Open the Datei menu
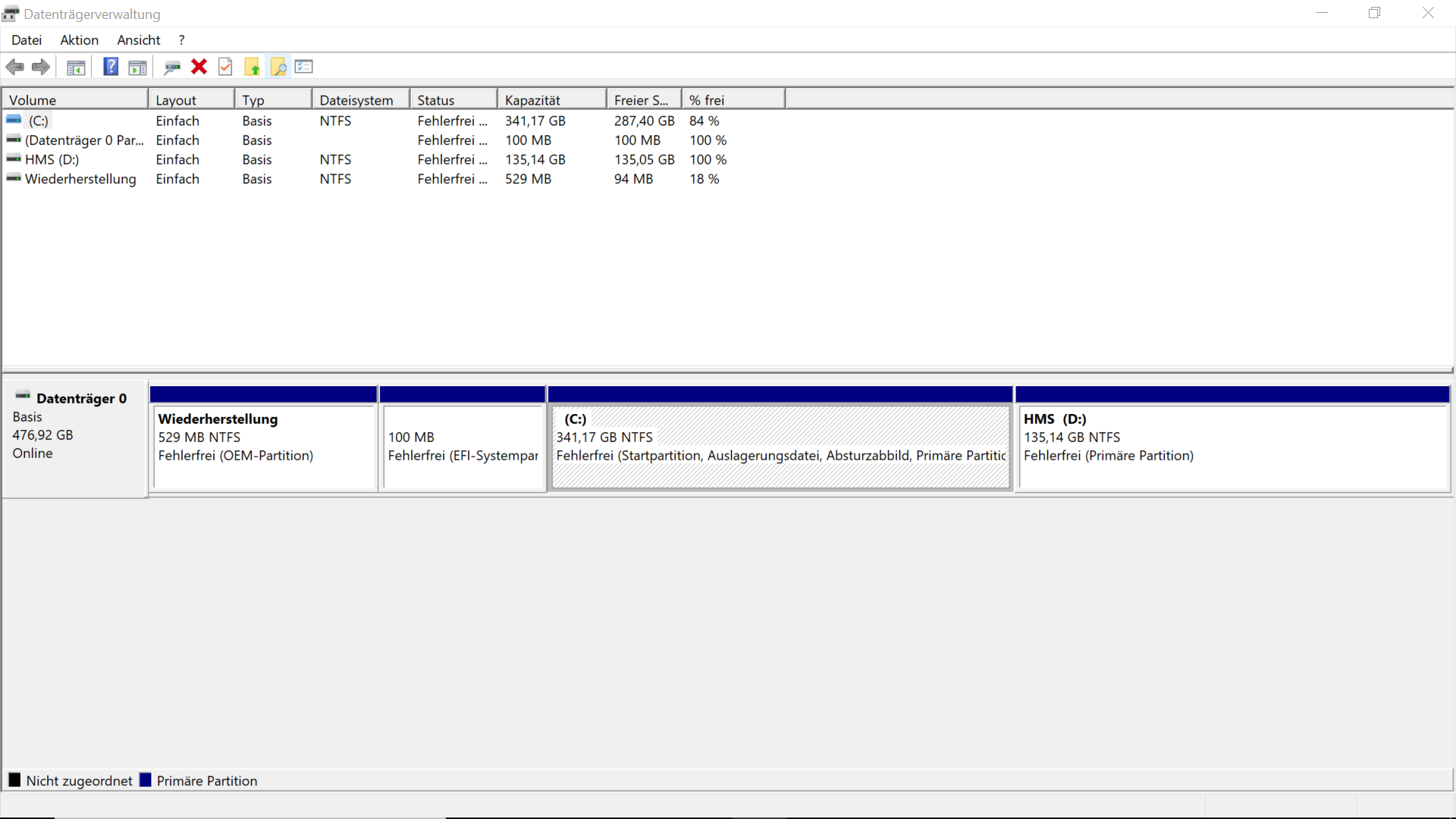Screen dimensions: 1456x819 point(27,40)
